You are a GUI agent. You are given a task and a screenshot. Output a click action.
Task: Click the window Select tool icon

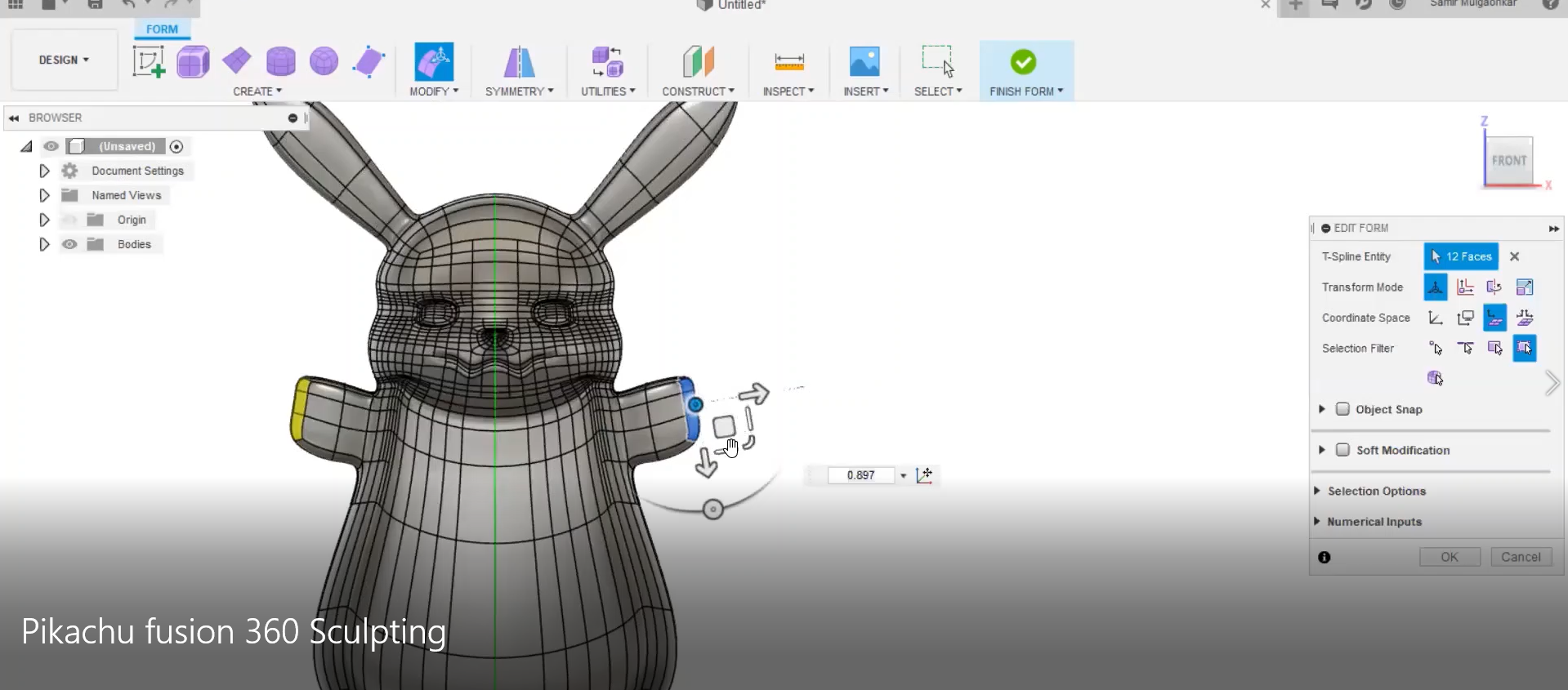point(938,61)
